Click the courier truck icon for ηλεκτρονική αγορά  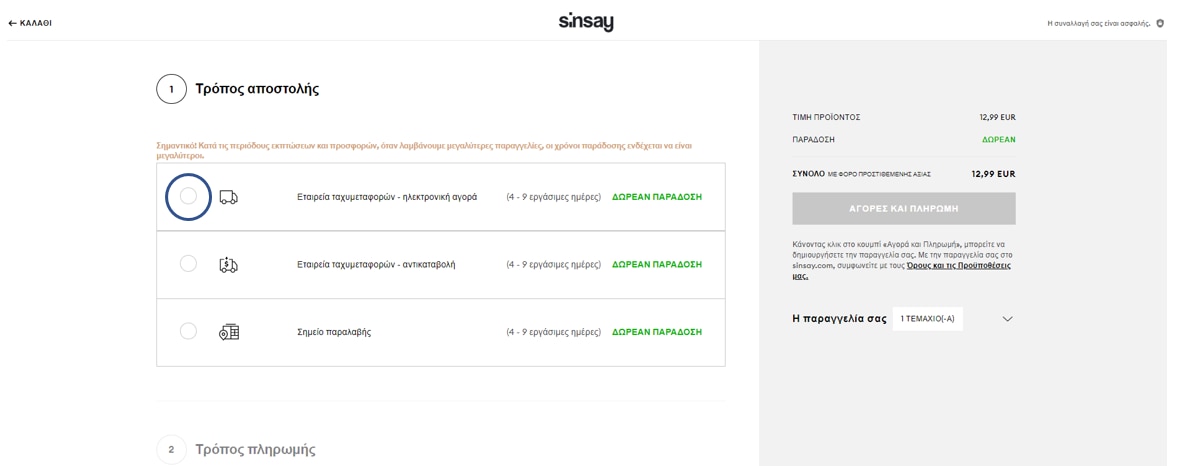(x=228, y=197)
